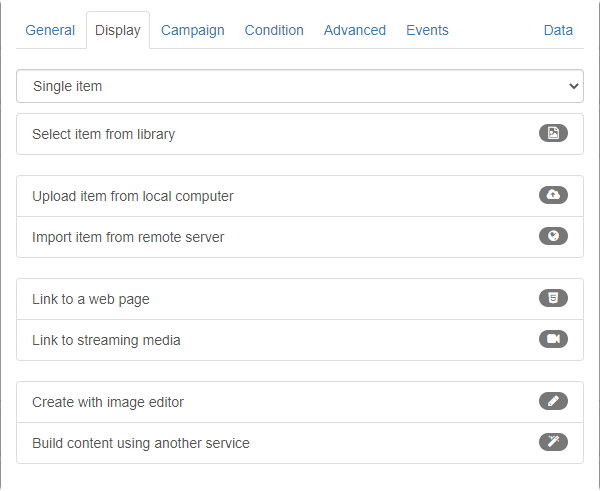This screenshot has width=600, height=491.
Task: Click the pencil image editor icon
Action: (553, 401)
